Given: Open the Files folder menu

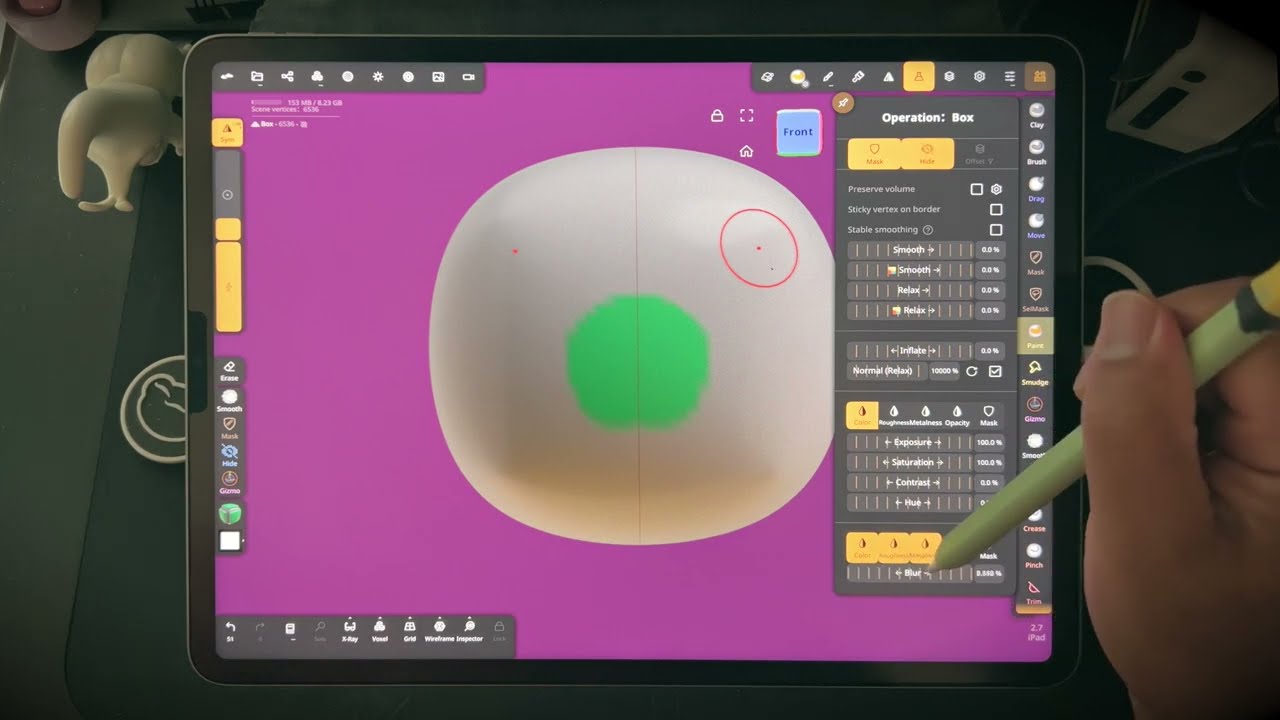Looking at the screenshot, I should pyautogui.click(x=257, y=77).
